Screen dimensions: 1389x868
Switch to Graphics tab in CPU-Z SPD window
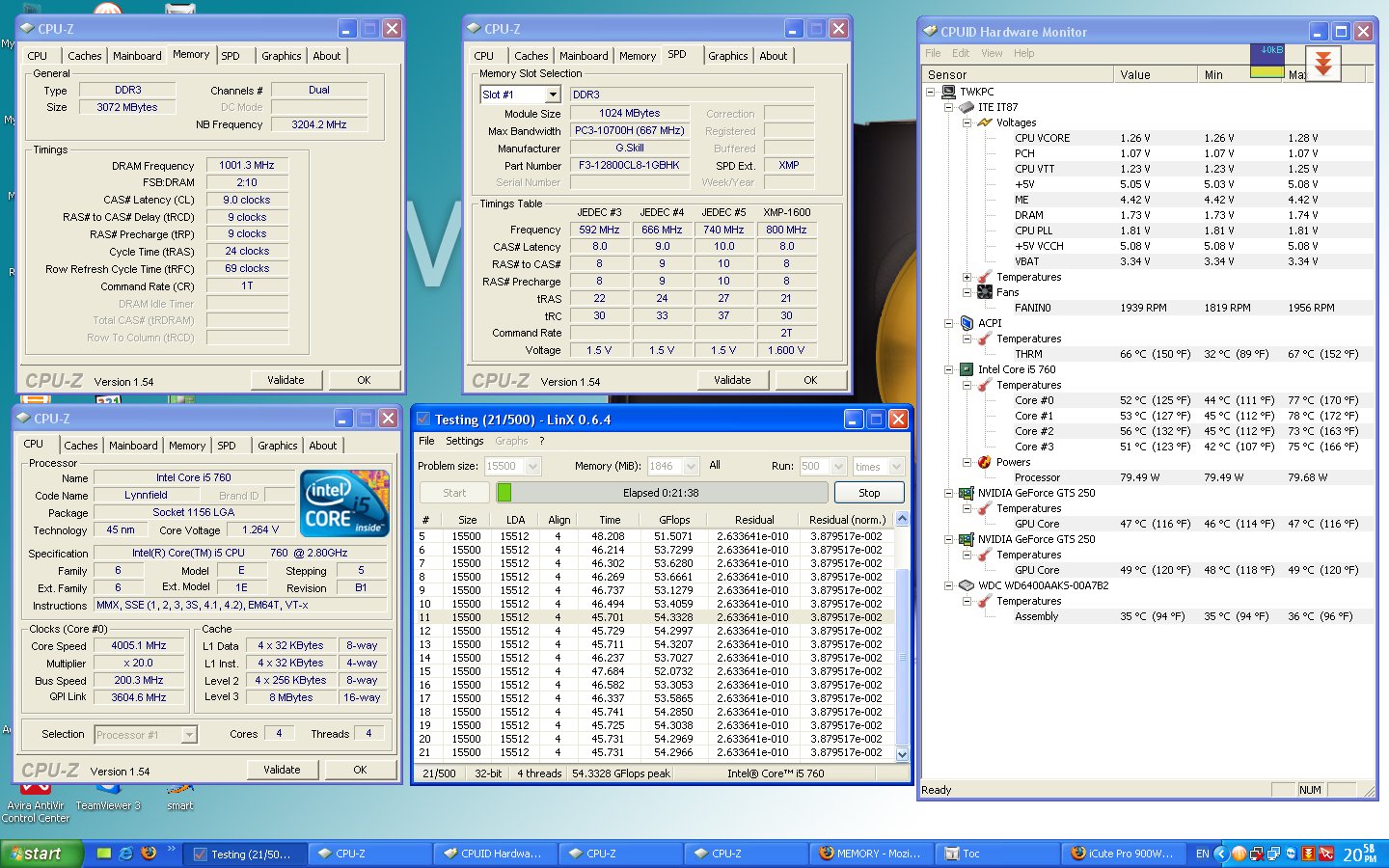click(727, 56)
